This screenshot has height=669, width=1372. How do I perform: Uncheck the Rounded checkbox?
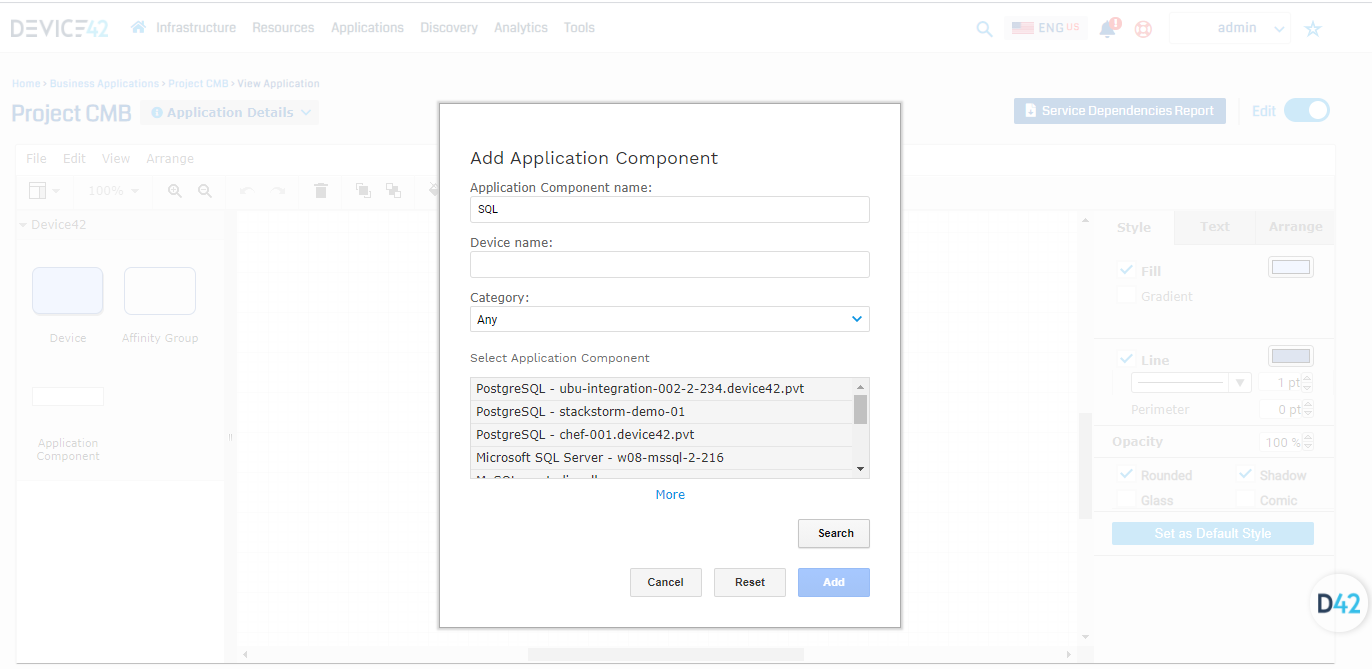(x=1126, y=474)
